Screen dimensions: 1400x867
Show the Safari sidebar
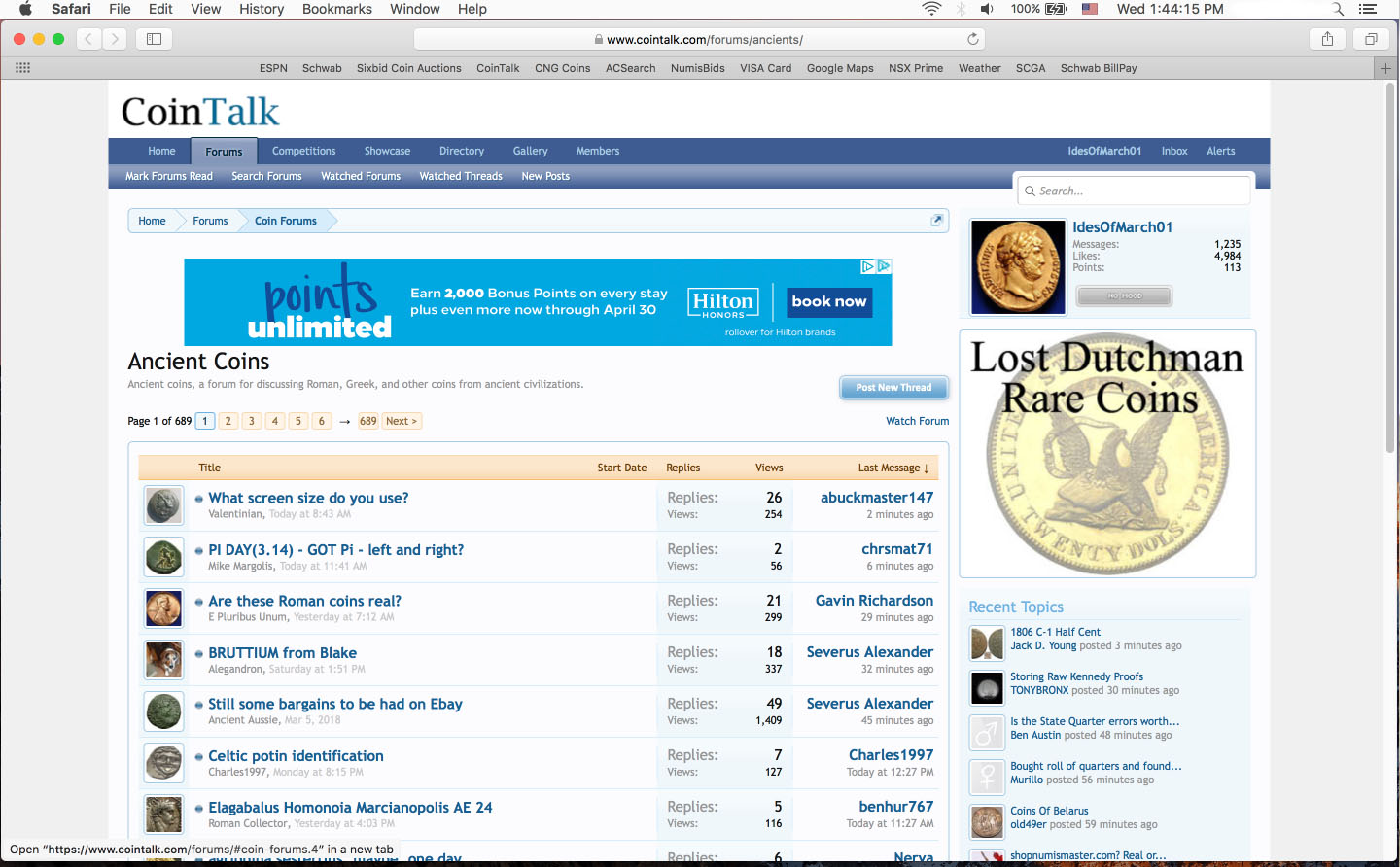154,39
